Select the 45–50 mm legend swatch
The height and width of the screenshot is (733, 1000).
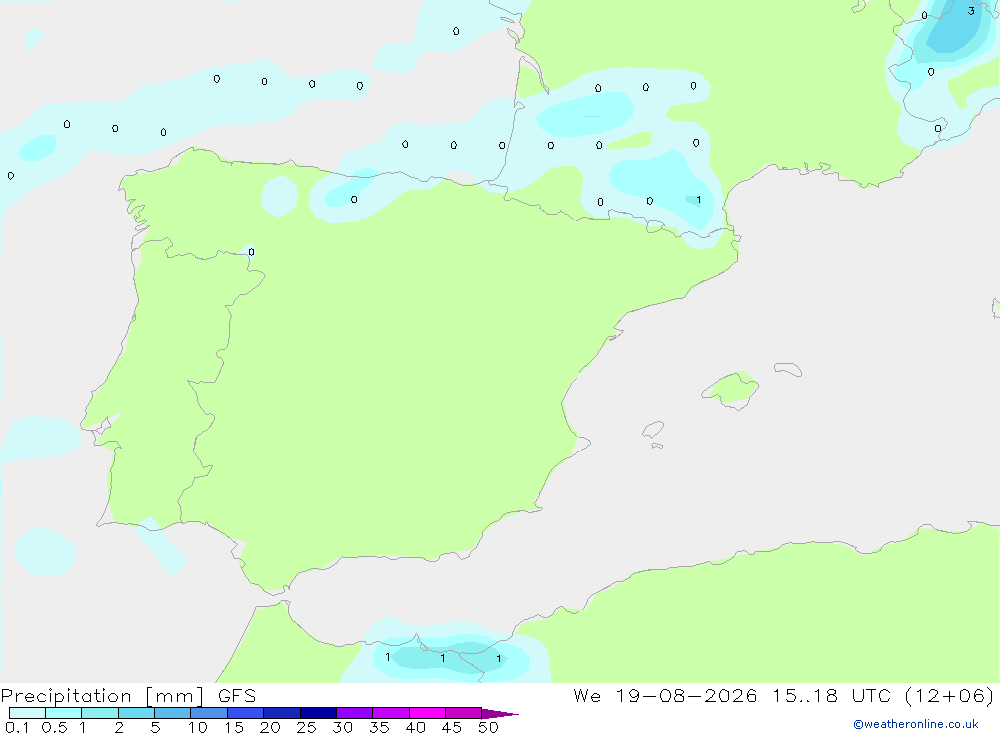[464, 713]
